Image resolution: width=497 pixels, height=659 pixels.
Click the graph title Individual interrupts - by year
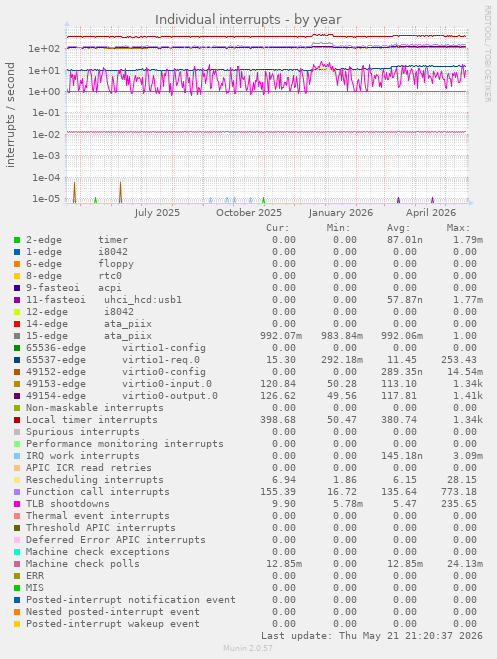click(x=248, y=20)
